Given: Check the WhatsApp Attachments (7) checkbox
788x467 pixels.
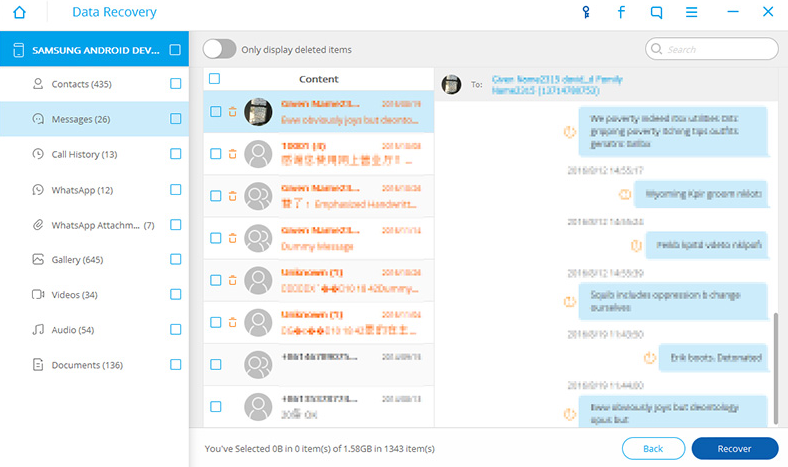Looking at the screenshot, I should (175, 225).
